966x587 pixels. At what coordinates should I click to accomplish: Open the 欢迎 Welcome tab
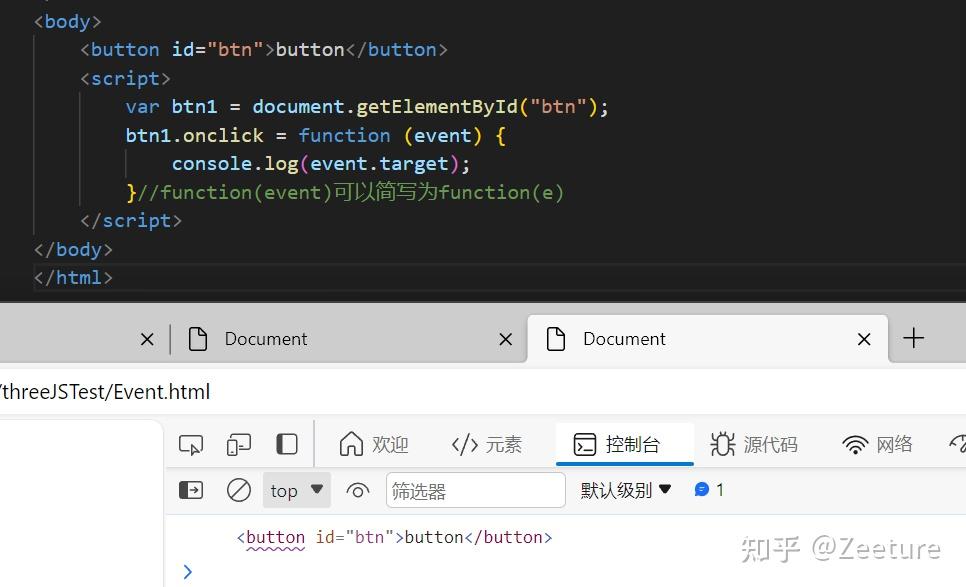[x=373, y=444]
